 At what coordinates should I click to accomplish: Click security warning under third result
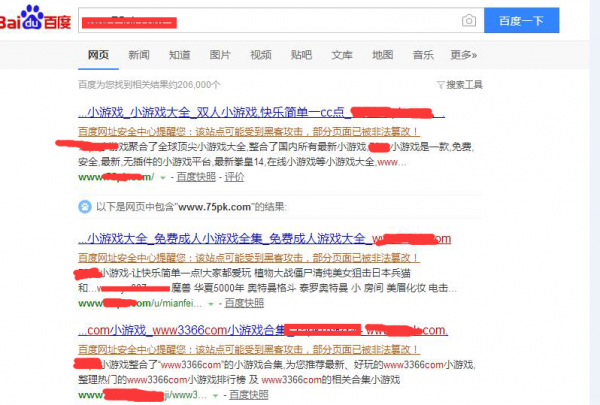tap(249, 349)
